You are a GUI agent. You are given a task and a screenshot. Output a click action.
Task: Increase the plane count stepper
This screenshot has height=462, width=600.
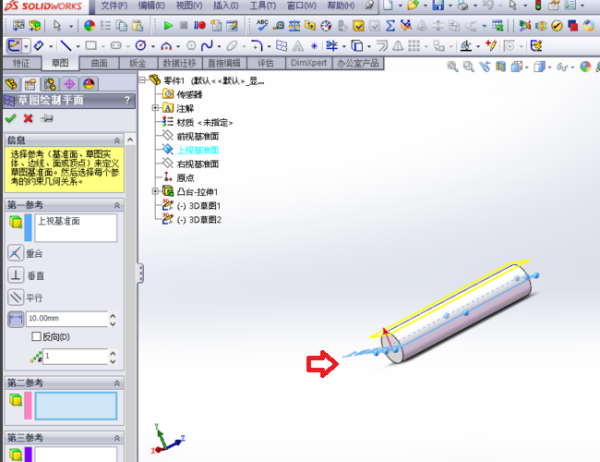(x=112, y=353)
